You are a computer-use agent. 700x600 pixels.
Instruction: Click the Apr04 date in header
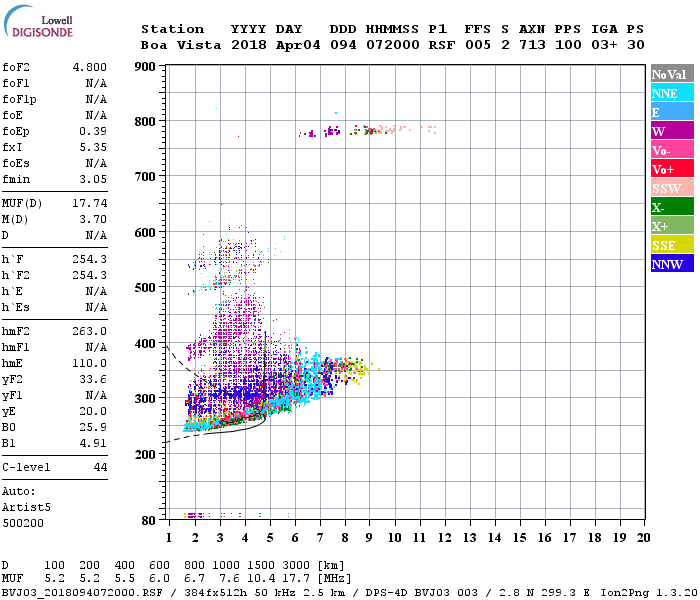pyautogui.click(x=298, y=45)
